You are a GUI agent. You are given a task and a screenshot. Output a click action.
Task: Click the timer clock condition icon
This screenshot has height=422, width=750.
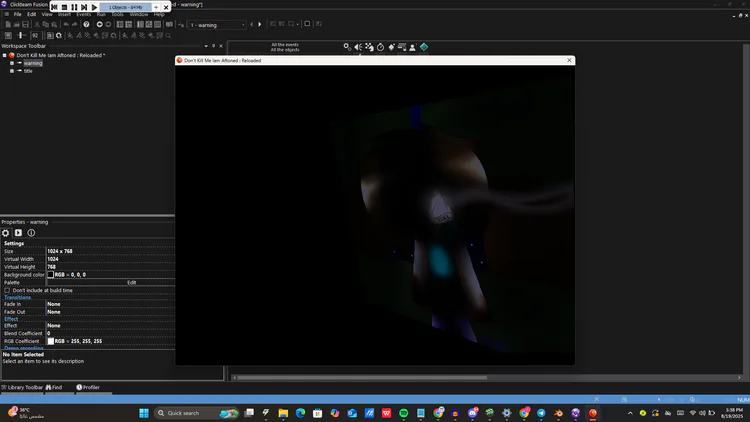[x=380, y=47]
